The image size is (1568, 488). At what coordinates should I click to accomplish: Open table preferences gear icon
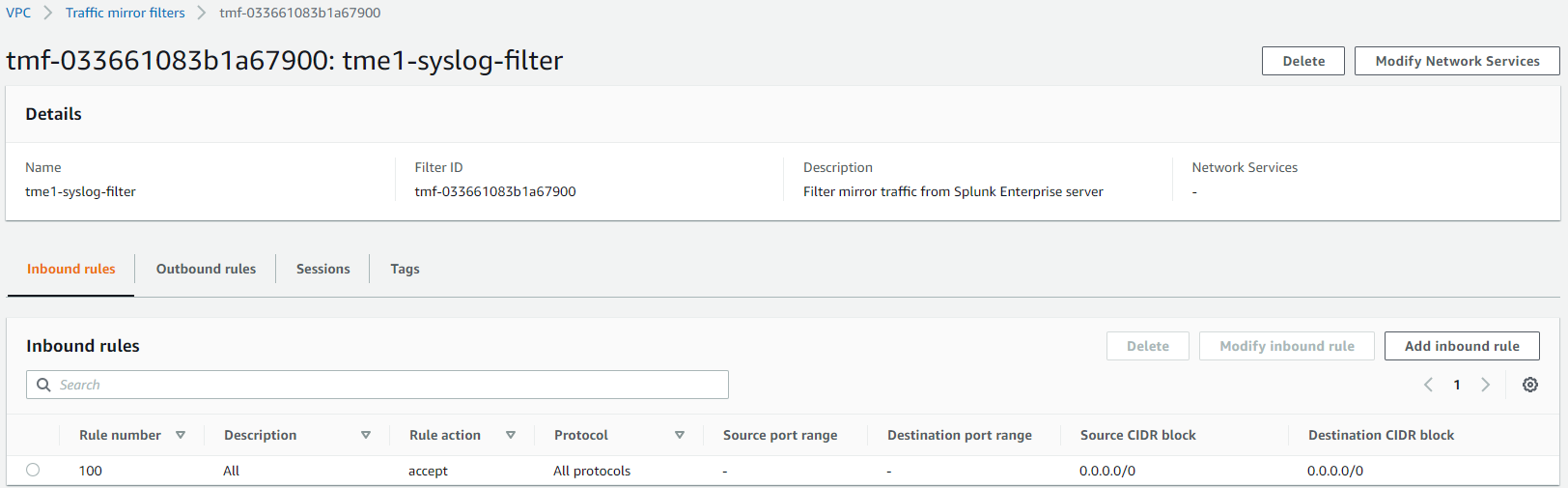[x=1530, y=385]
